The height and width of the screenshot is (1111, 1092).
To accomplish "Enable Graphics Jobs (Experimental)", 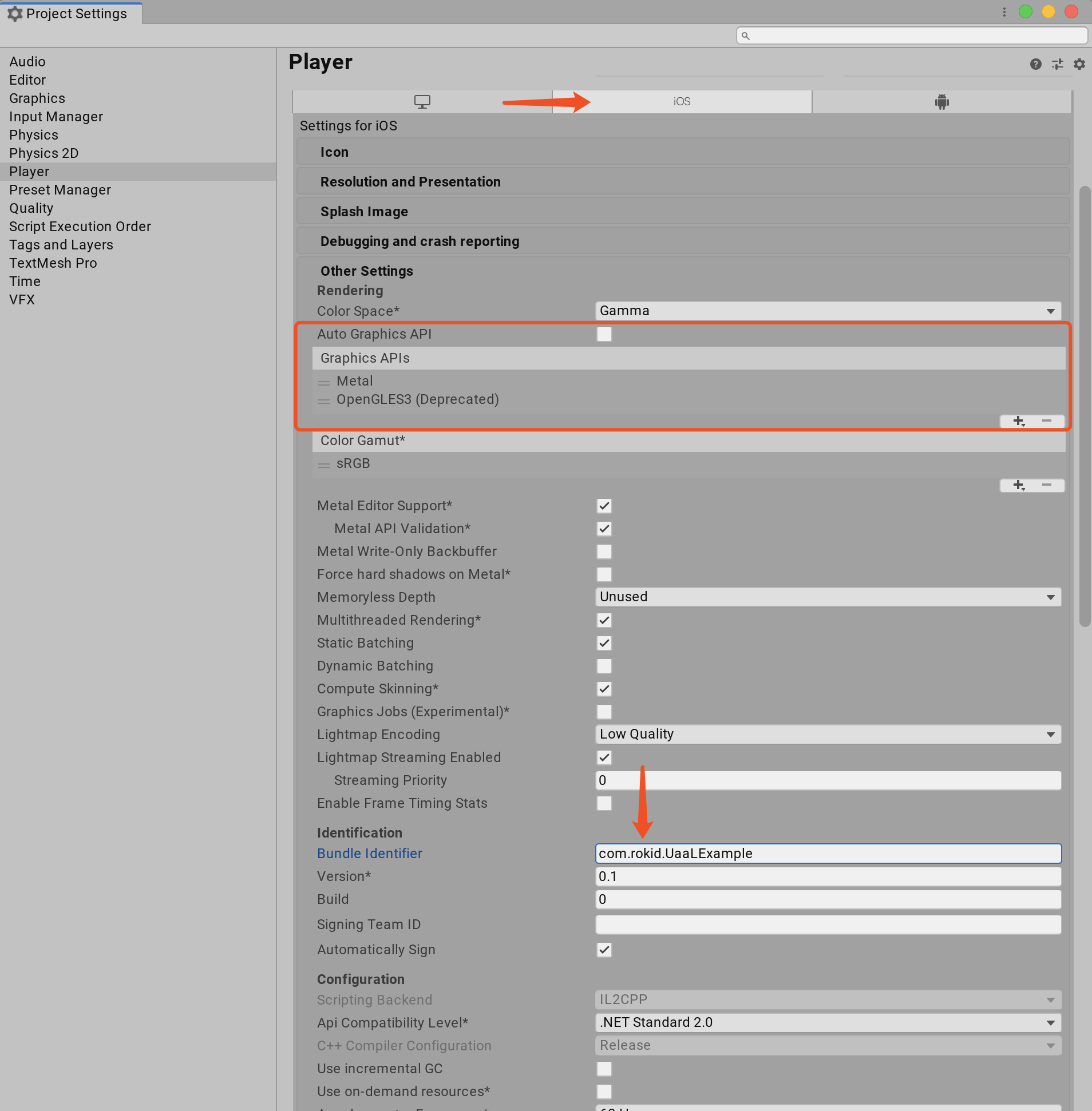I will (604, 712).
